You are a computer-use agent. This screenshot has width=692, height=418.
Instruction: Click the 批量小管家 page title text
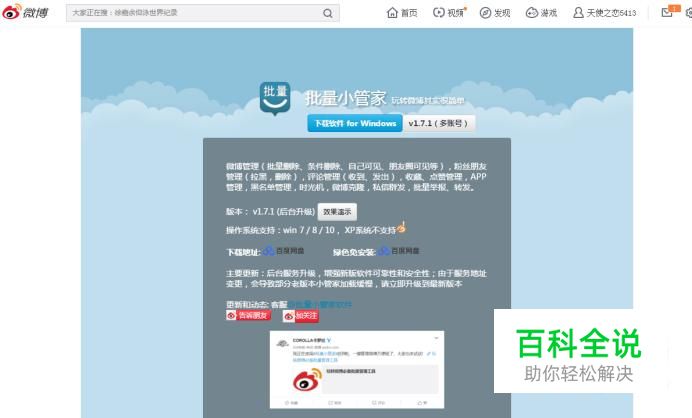[346, 98]
